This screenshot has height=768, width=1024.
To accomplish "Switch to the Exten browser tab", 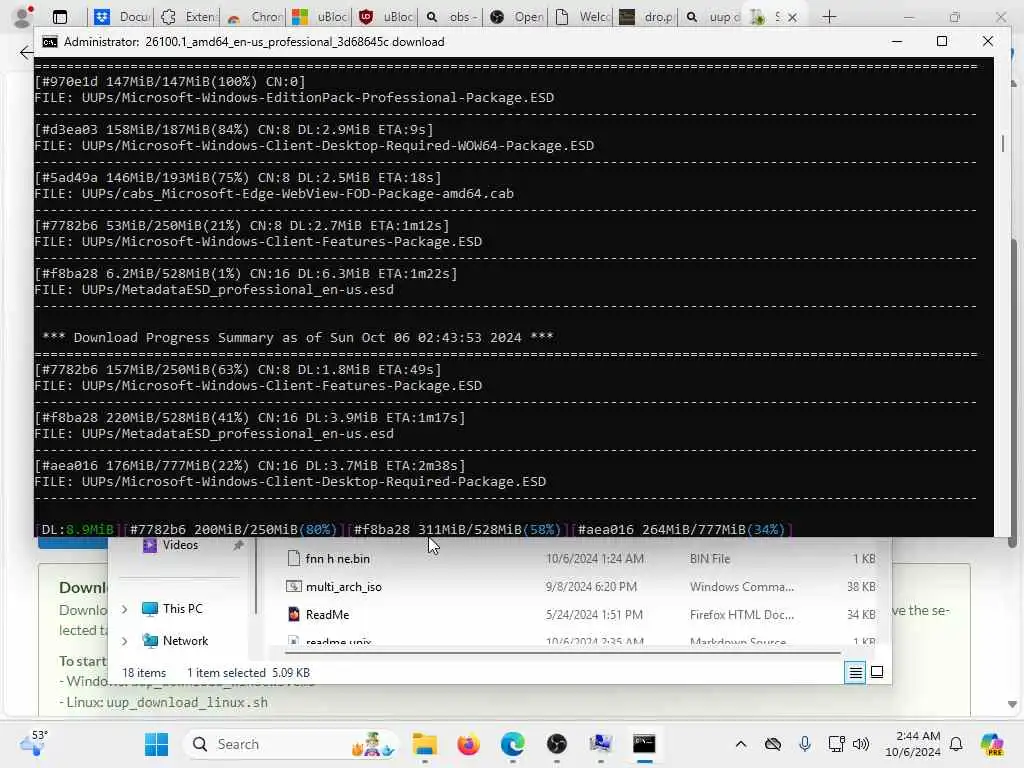I will [x=187, y=16].
